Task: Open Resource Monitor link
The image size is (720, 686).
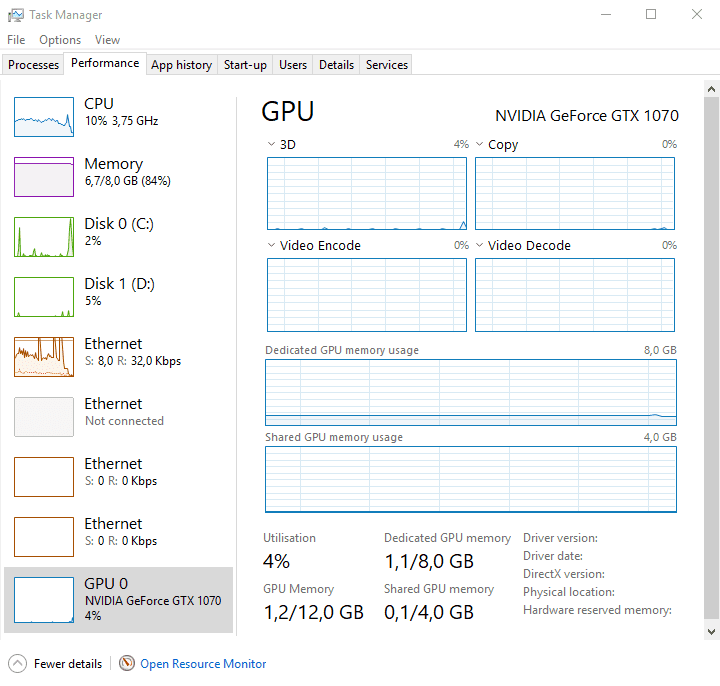Action: point(203,664)
